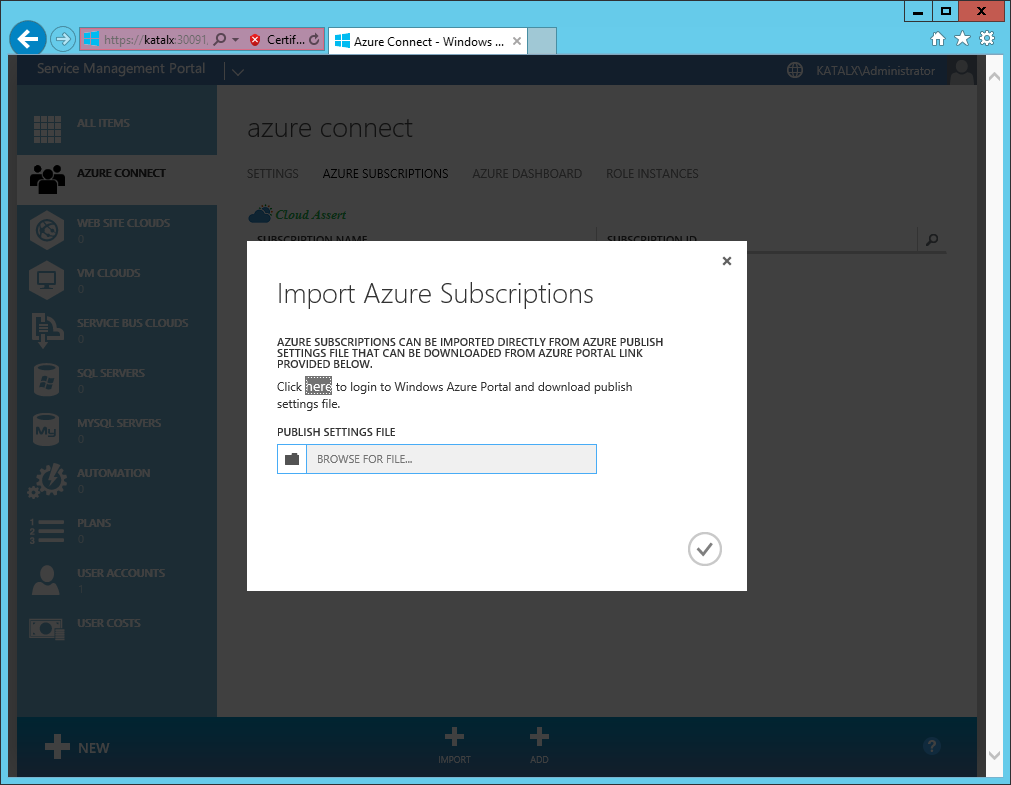Open a new blank browser tab
This screenshot has width=1011, height=785.
542,41
